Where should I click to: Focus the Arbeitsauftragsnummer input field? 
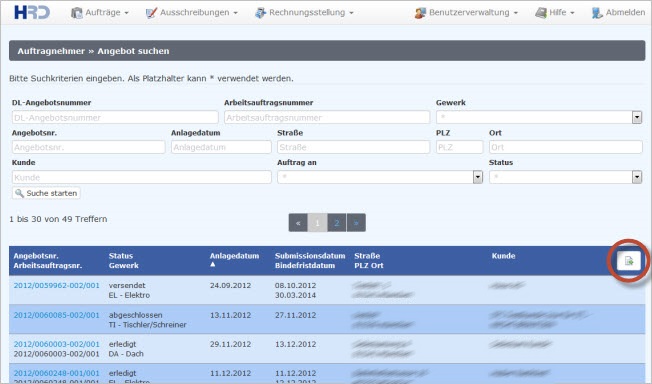[327, 118]
